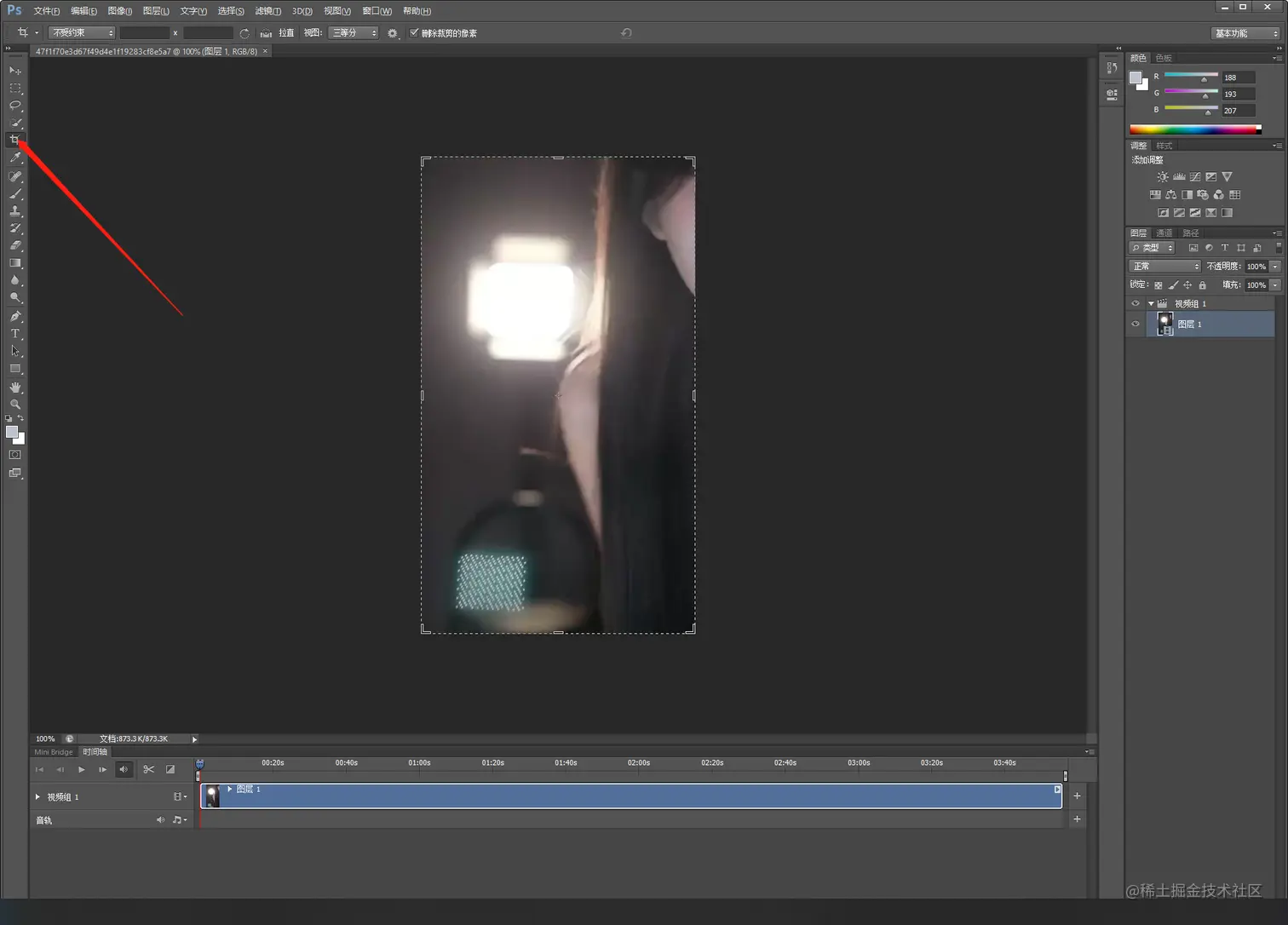Open History panel icon in dock
This screenshot has height=925, width=1288.
click(x=1112, y=68)
